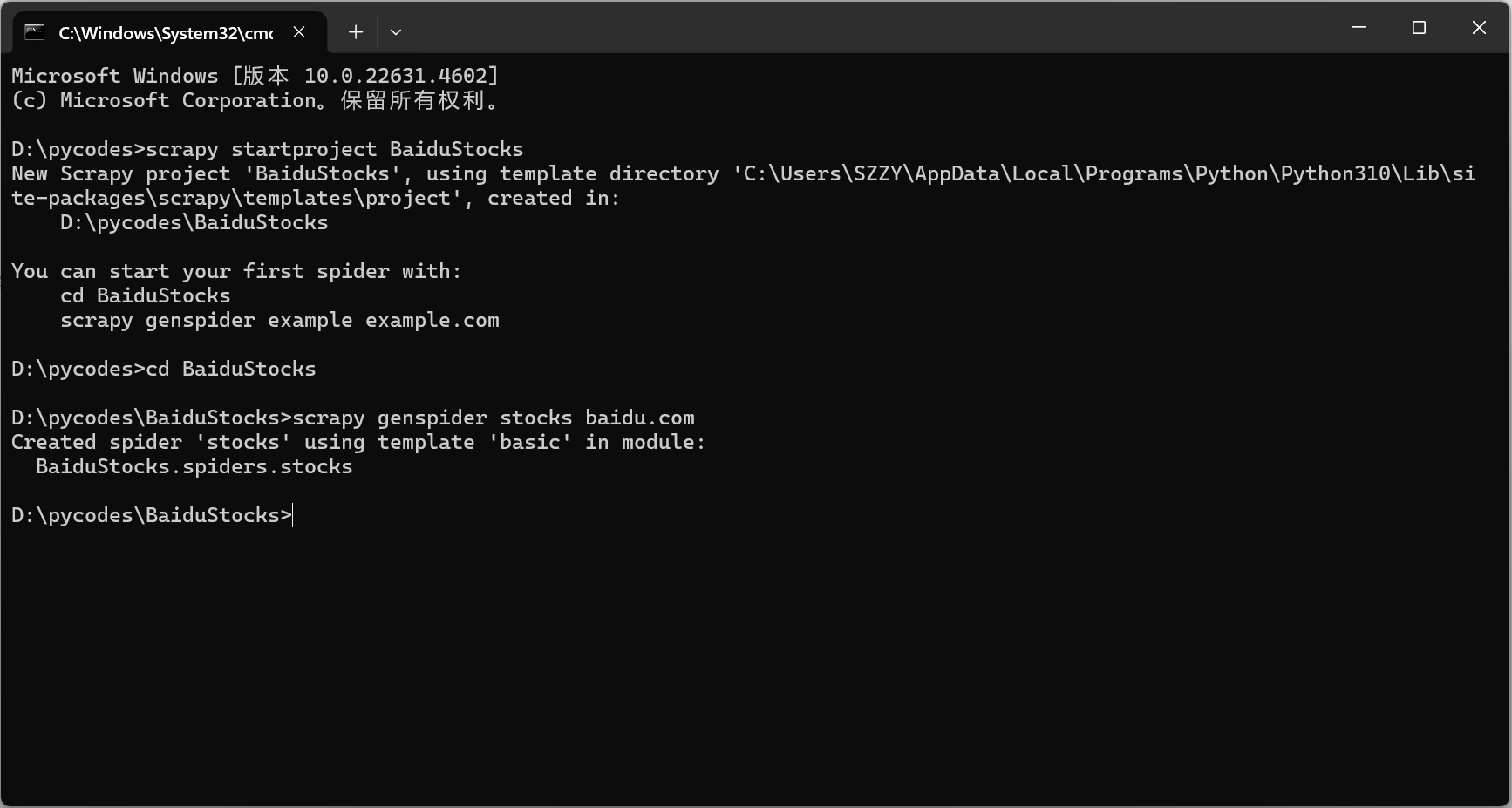
Task: Click the 'scrapy genspider stocks baidu.com' command
Action: point(493,418)
